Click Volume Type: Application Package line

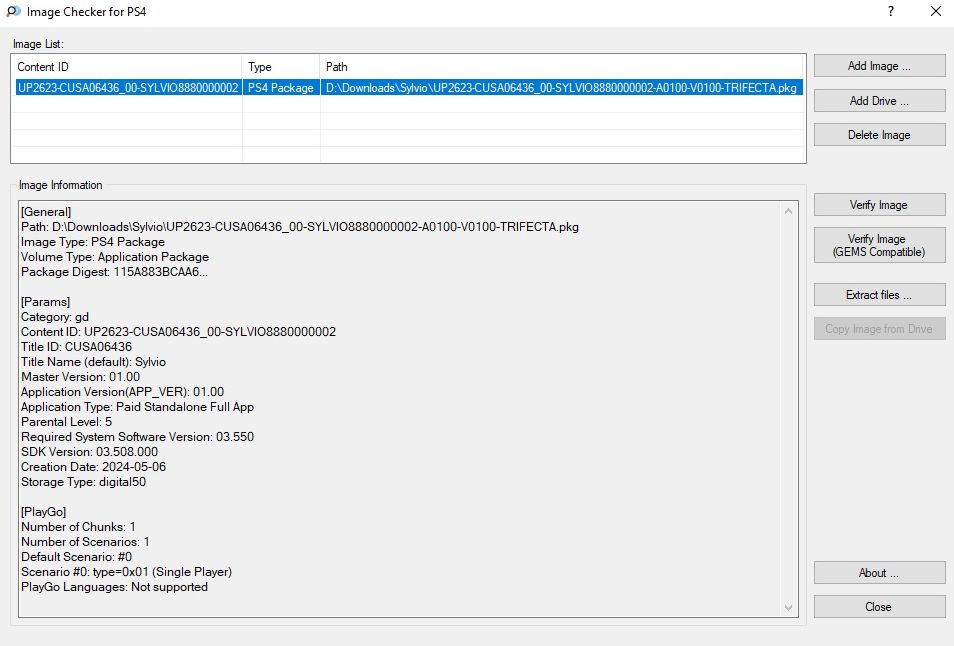(115, 257)
